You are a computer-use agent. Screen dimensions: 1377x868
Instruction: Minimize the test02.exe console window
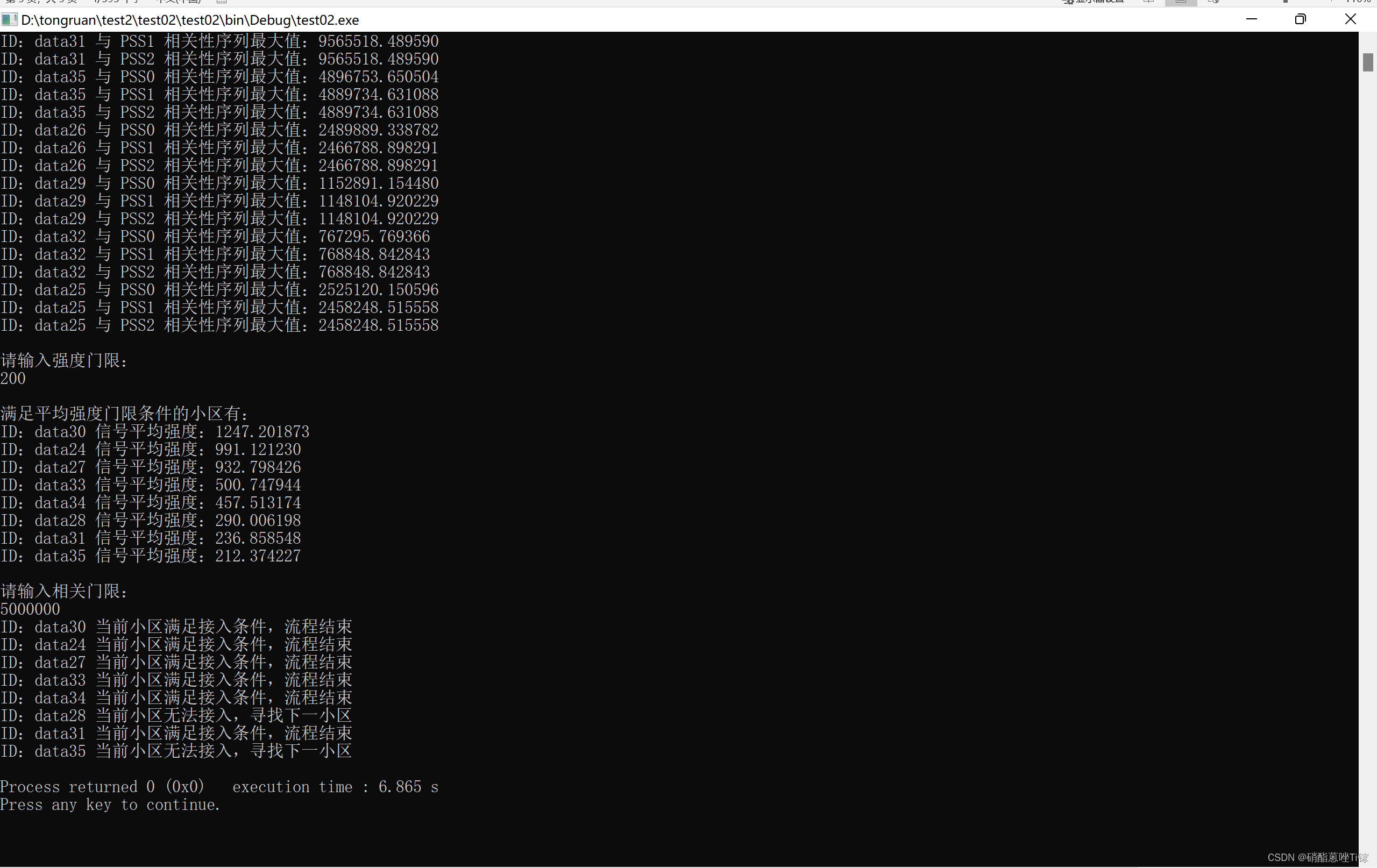pyautogui.click(x=1251, y=19)
